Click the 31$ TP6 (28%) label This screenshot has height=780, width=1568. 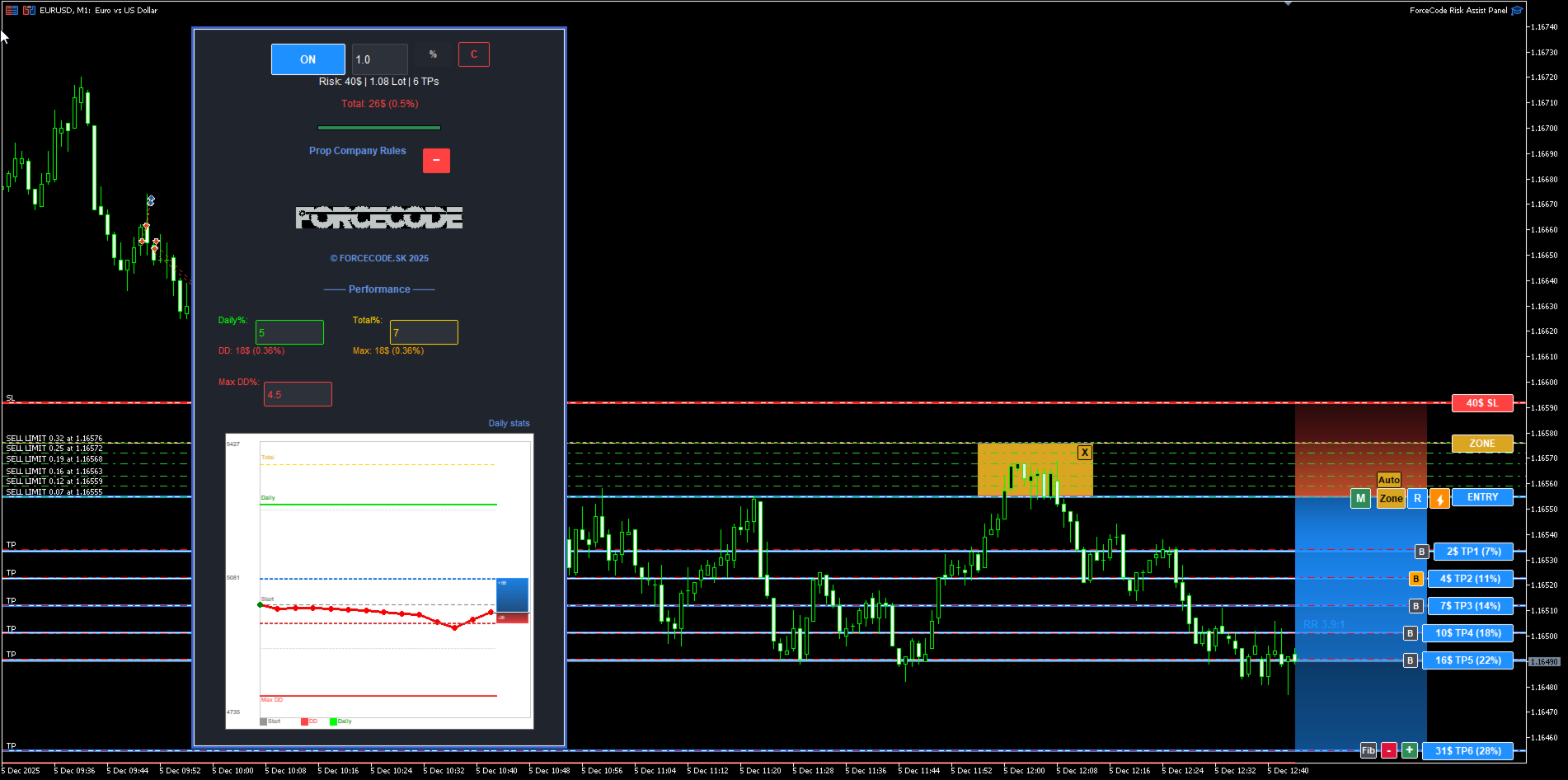click(x=1468, y=751)
